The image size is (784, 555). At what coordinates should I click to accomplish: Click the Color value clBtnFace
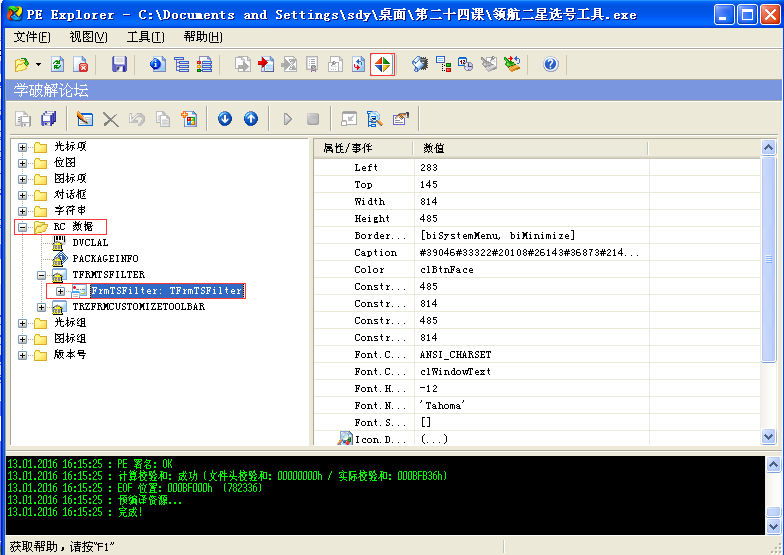click(446, 270)
